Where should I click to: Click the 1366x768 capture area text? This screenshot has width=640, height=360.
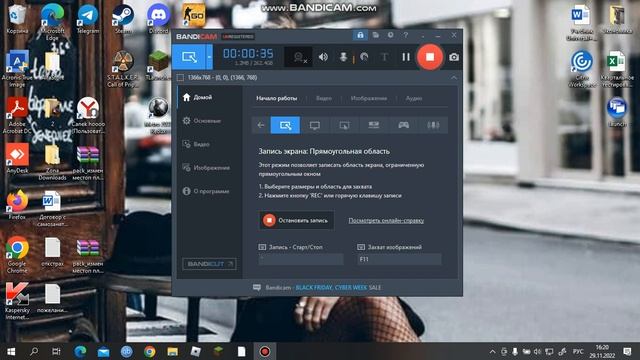pos(222,78)
